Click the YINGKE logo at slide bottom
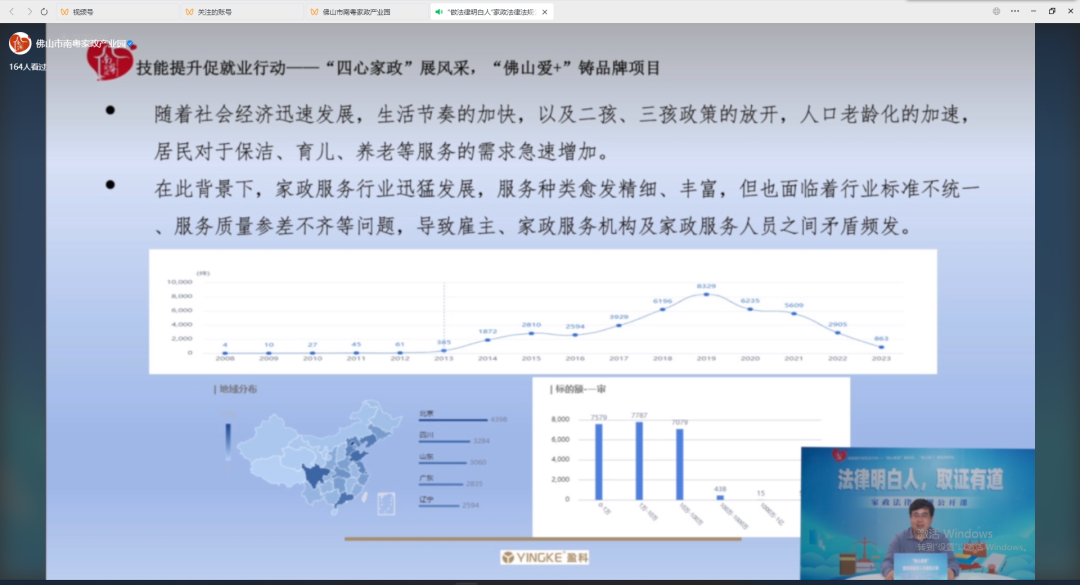The width and height of the screenshot is (1080, 585). 545,556
